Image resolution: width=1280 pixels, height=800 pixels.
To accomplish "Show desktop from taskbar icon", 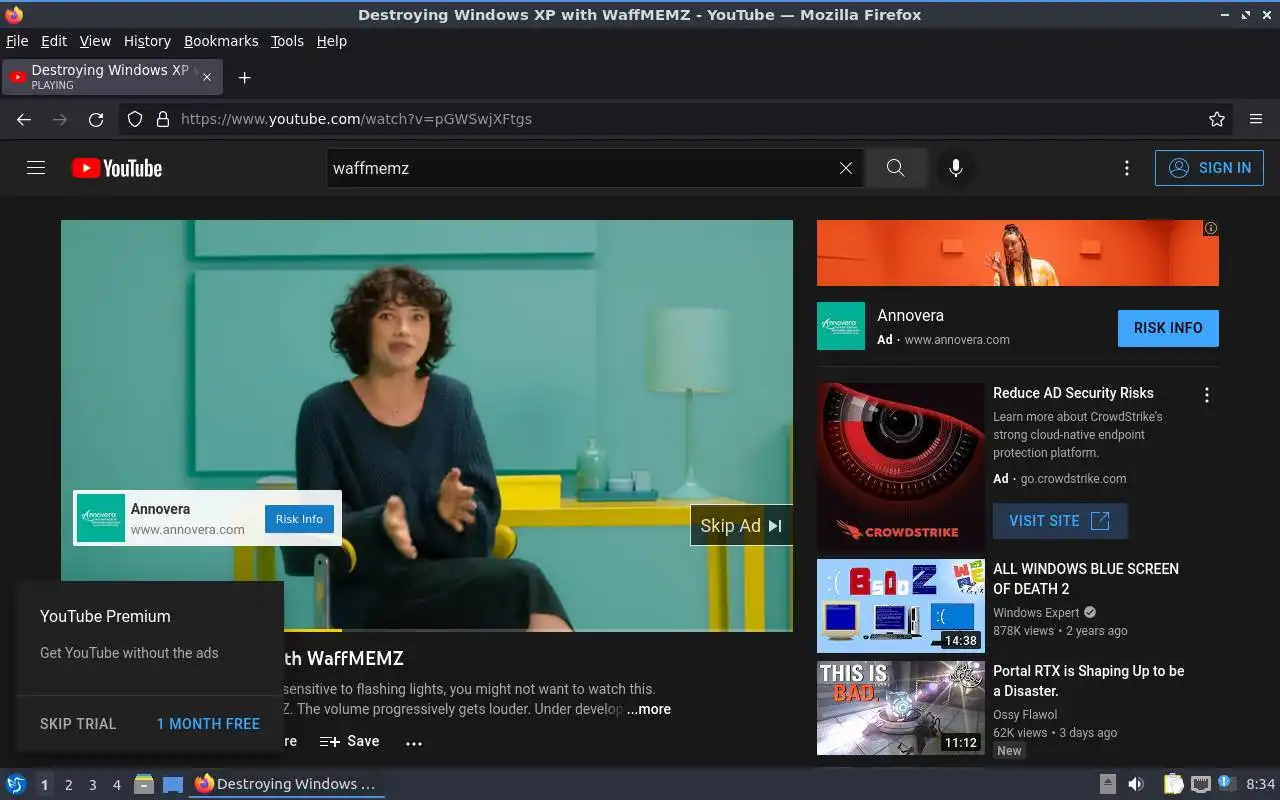I will 172,784.
